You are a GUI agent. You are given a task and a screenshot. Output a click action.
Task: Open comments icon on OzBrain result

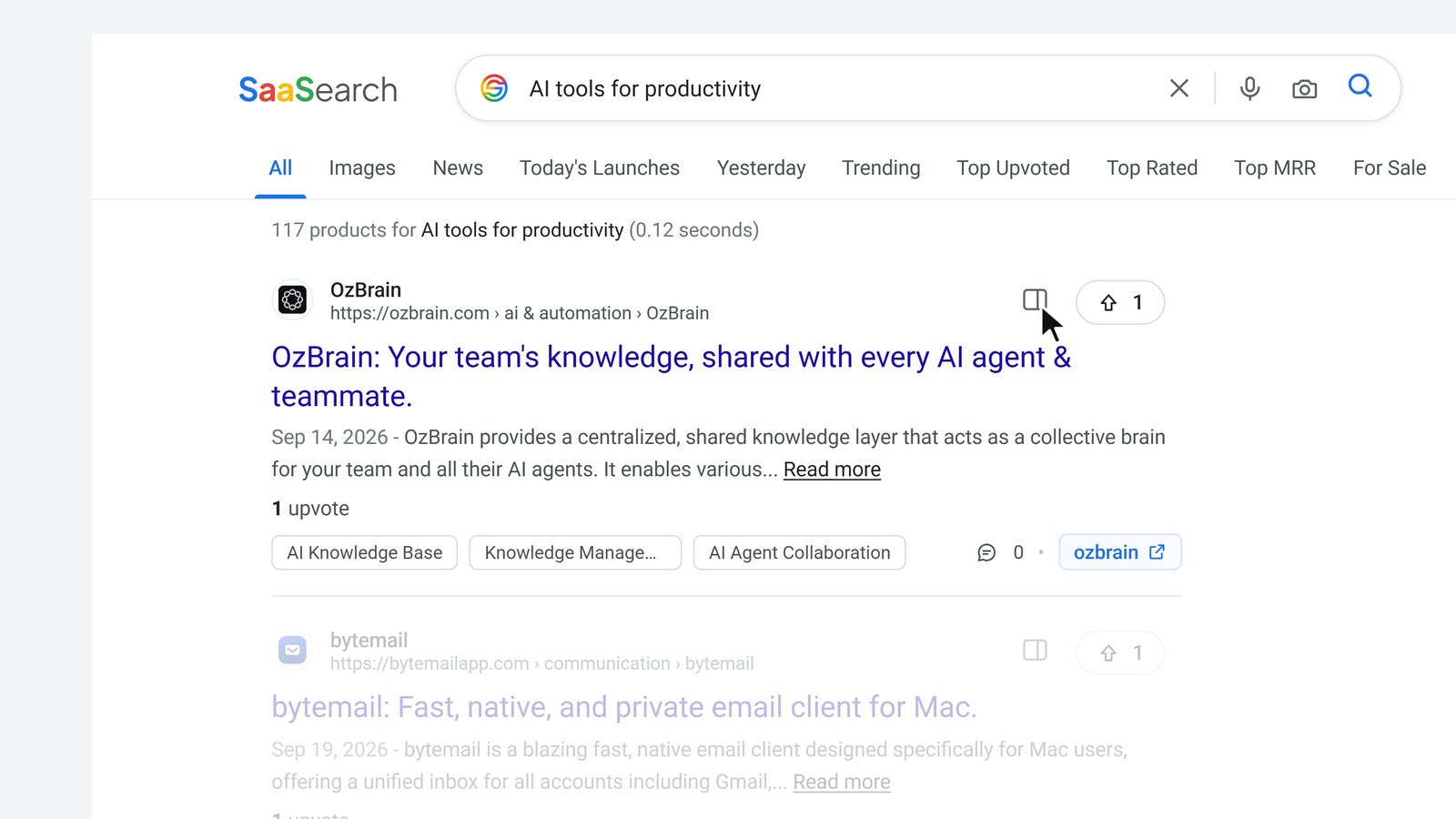click(x=986, y=552)
